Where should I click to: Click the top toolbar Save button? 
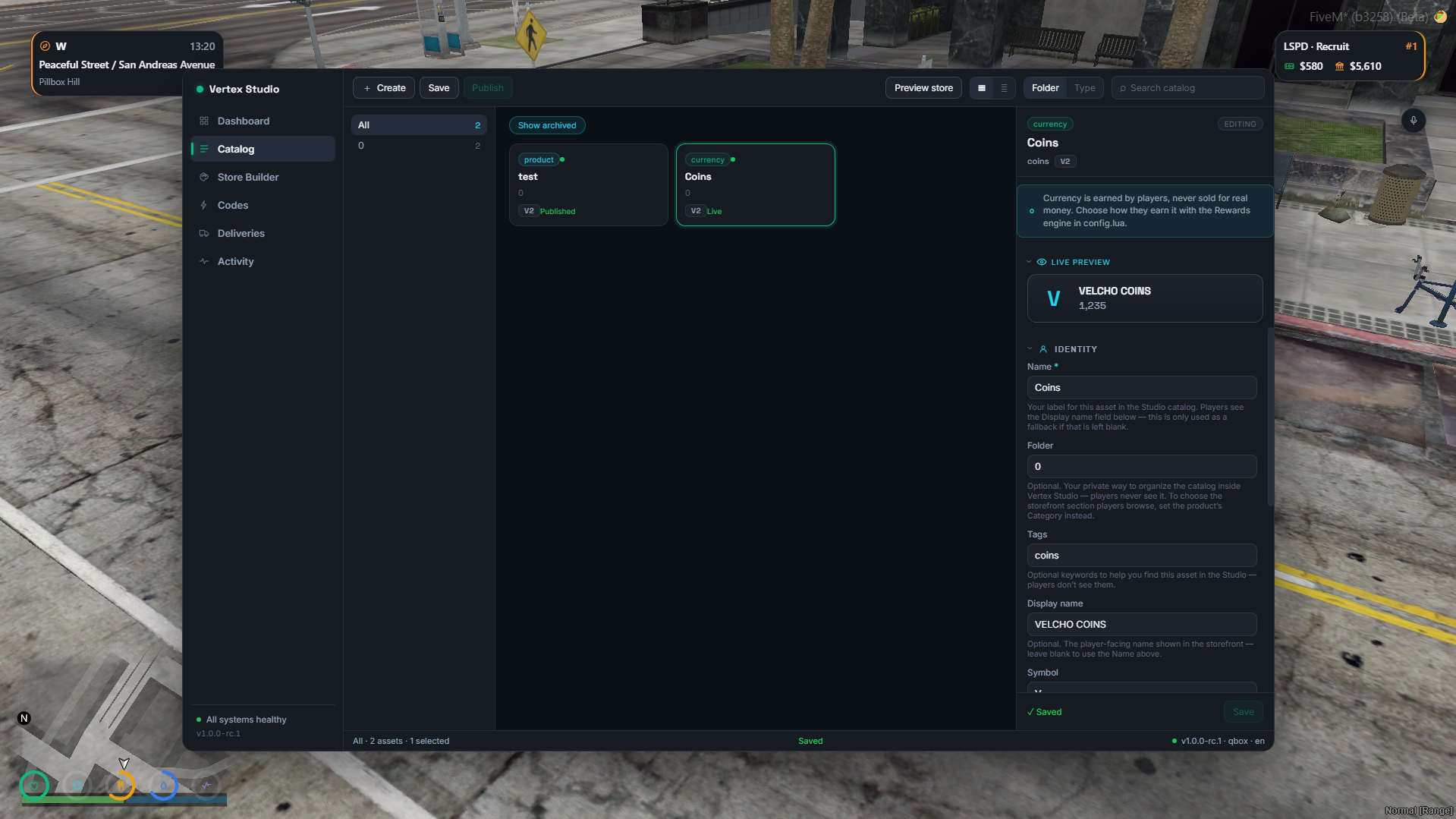point(439,88)
